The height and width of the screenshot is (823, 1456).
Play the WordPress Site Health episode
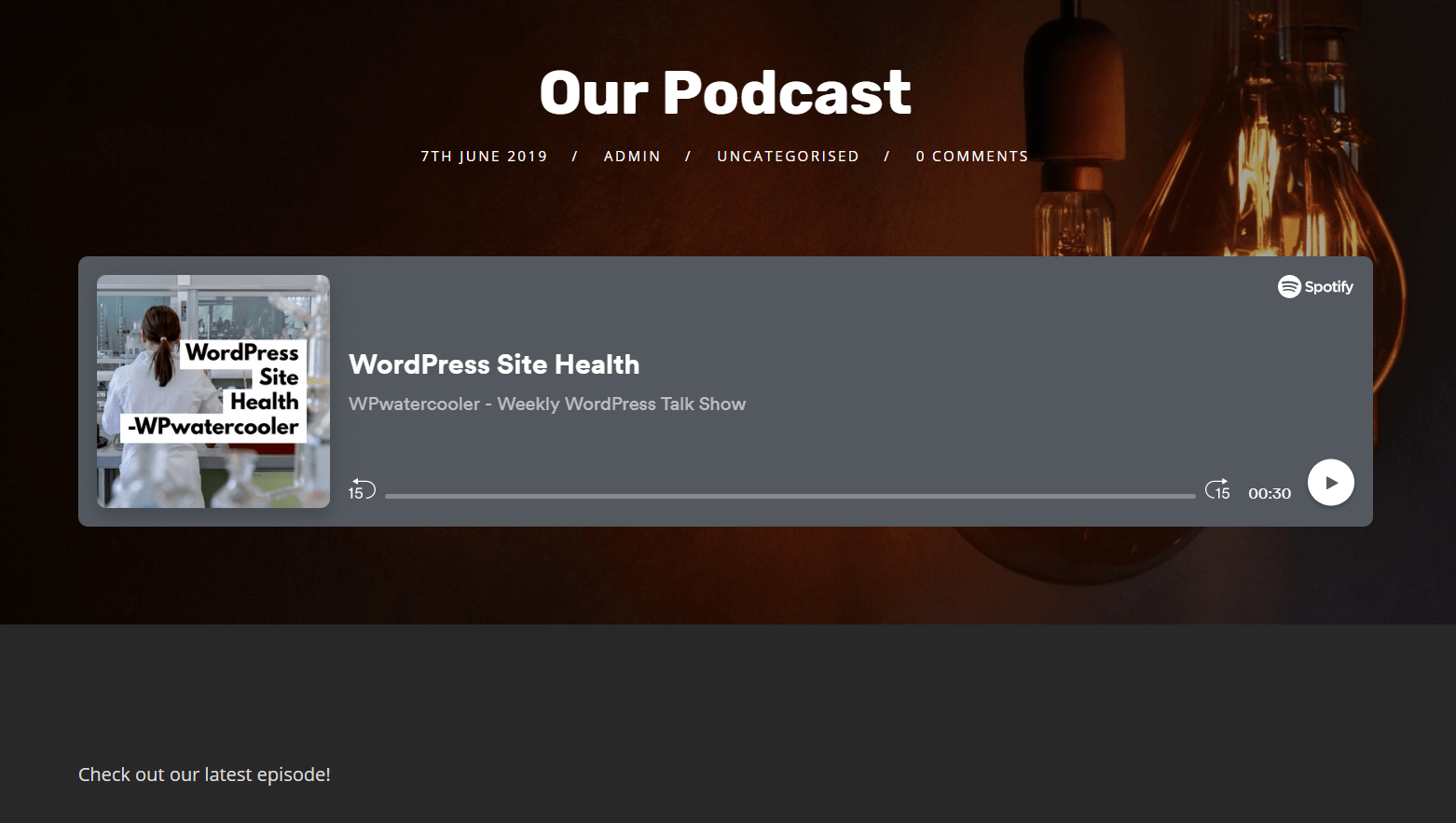[x=1330, y=483]
